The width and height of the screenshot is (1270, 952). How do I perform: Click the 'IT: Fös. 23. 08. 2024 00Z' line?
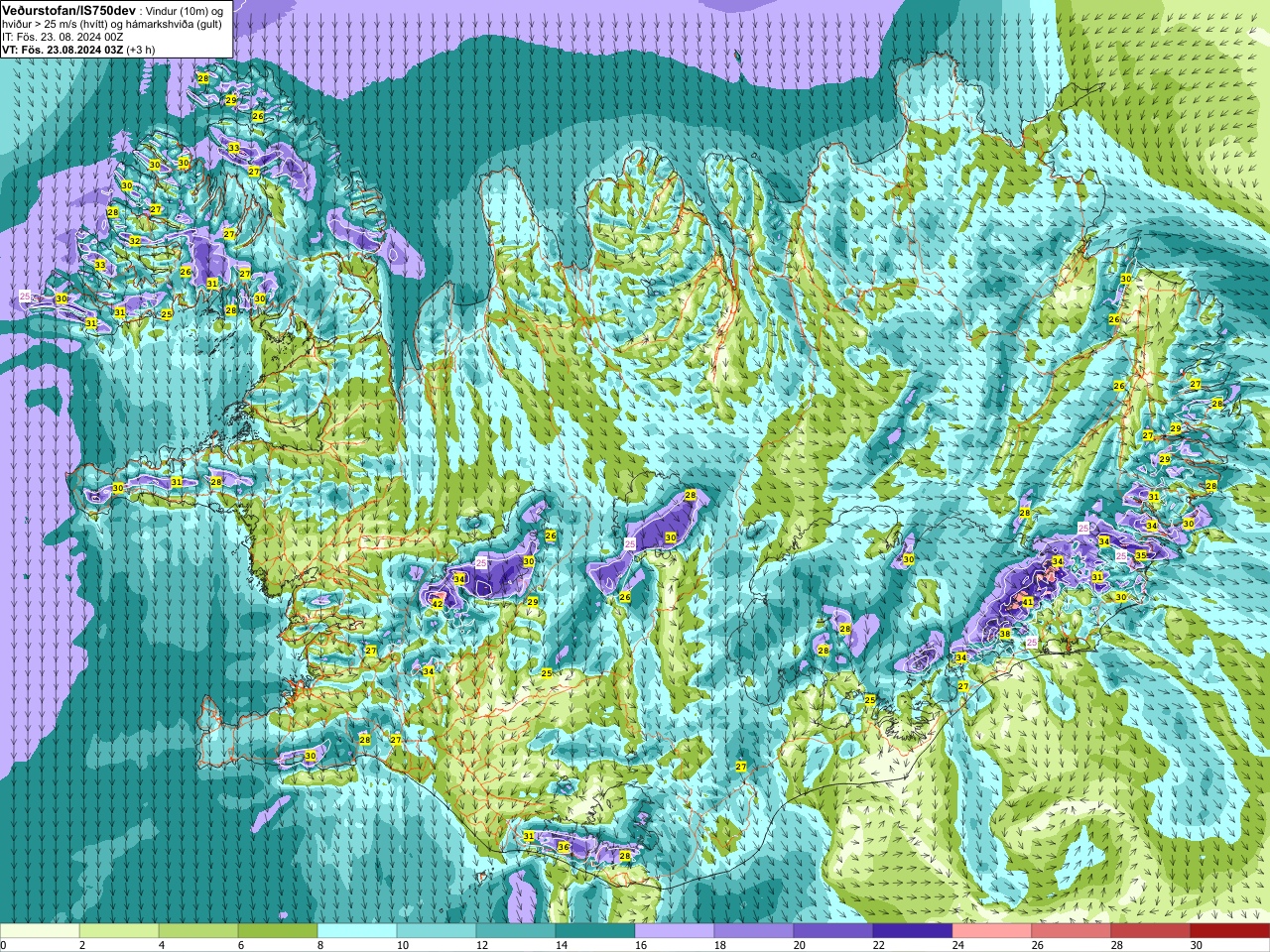(63, 36)
